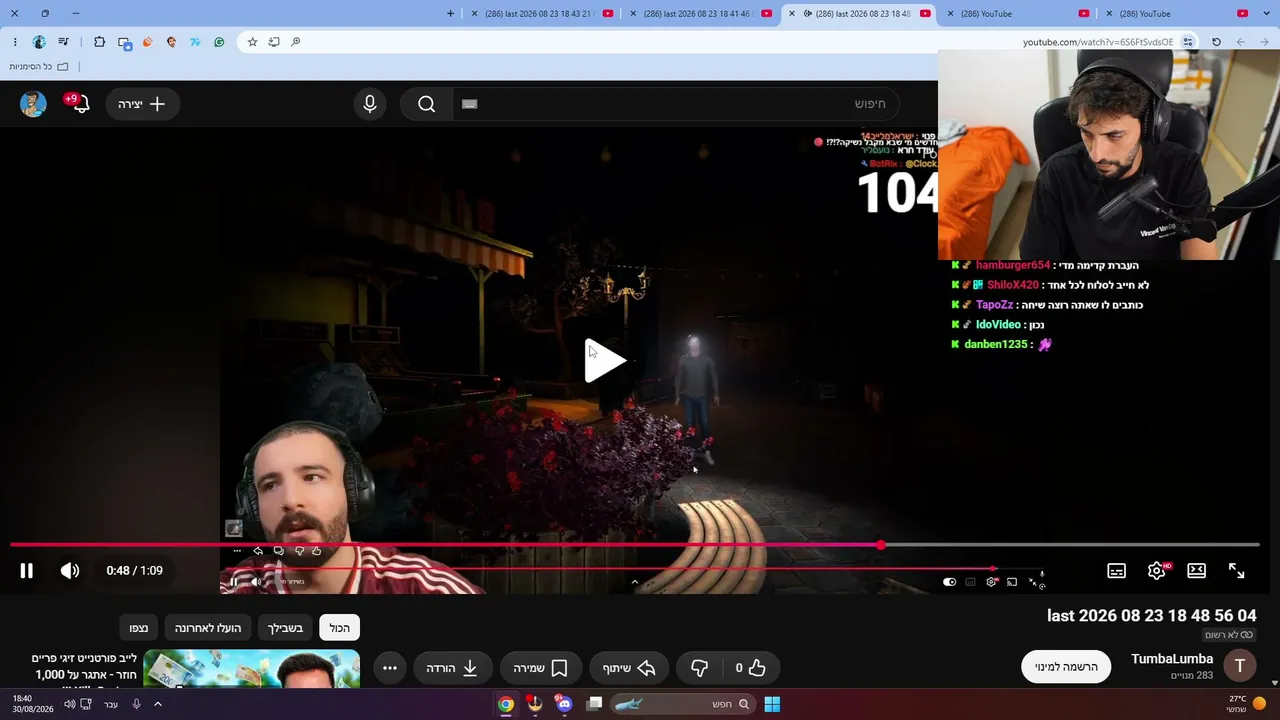Mute the YouTube video volume
Viewport: 1280px width, 720px height.
[x=69, y=571]
